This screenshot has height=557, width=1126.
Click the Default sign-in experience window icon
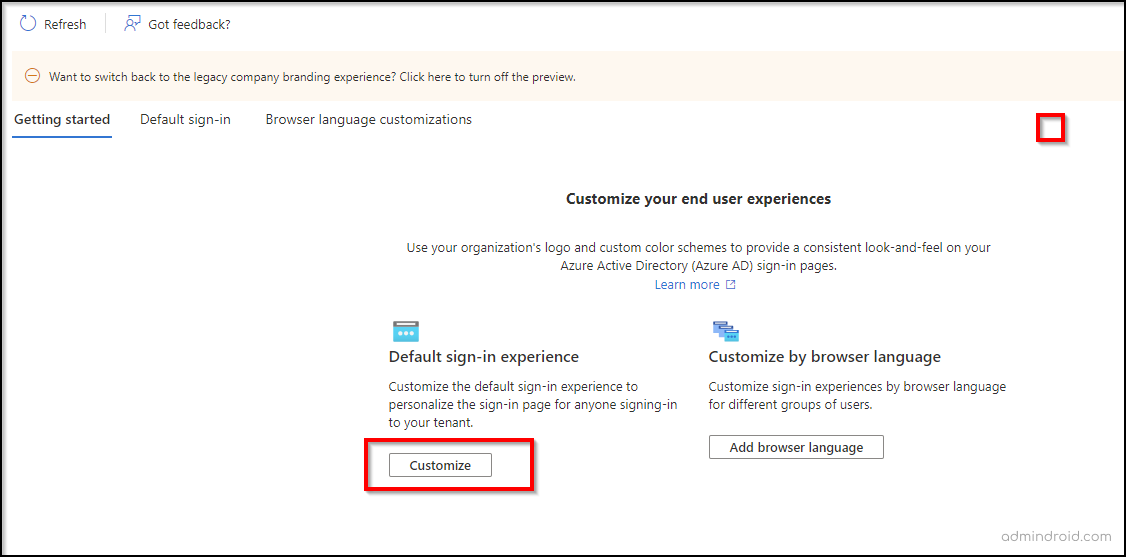click(x=406, y=331)
